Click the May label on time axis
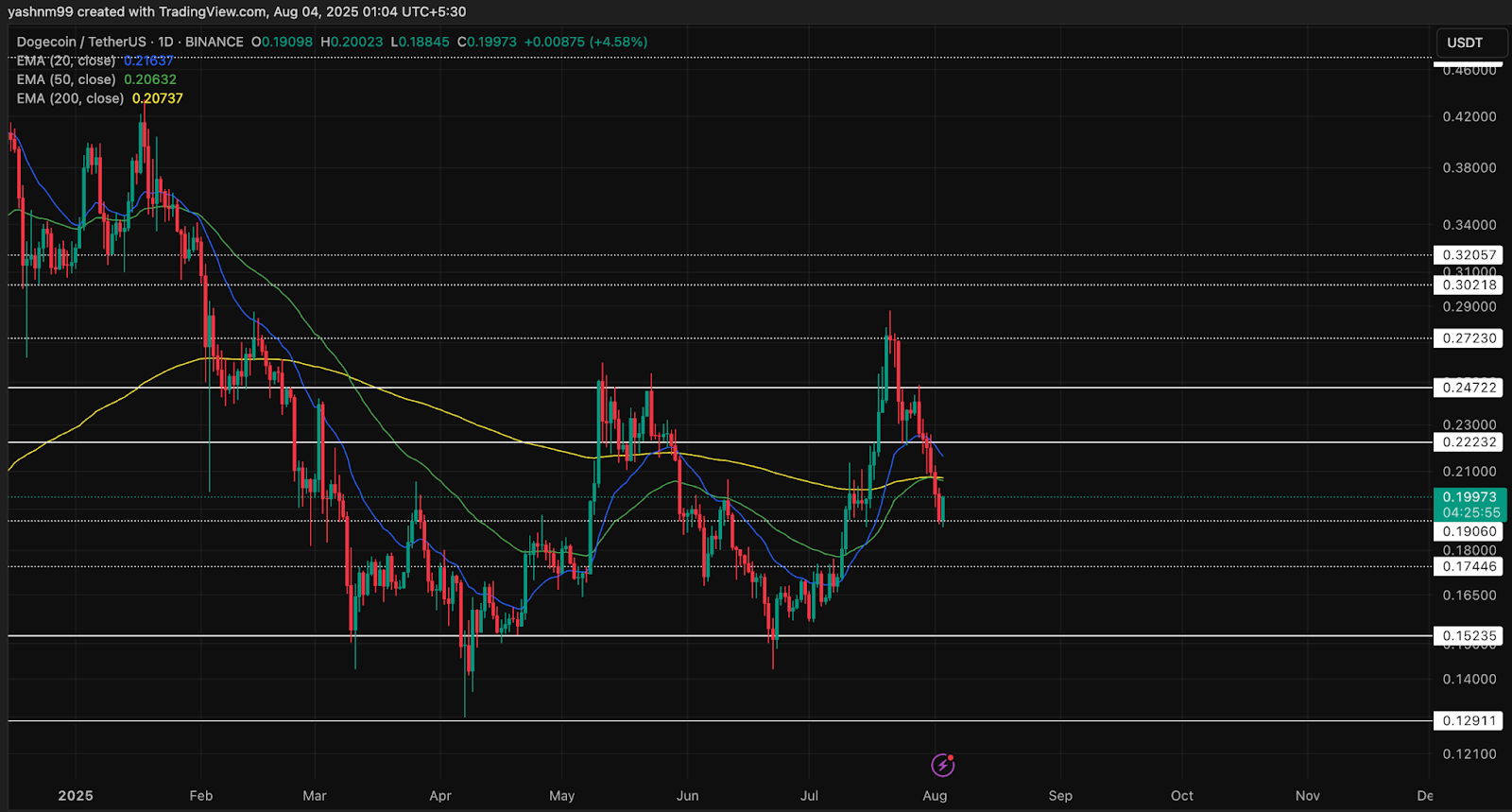Screen dimensions: 1512x812 (561, 796)
